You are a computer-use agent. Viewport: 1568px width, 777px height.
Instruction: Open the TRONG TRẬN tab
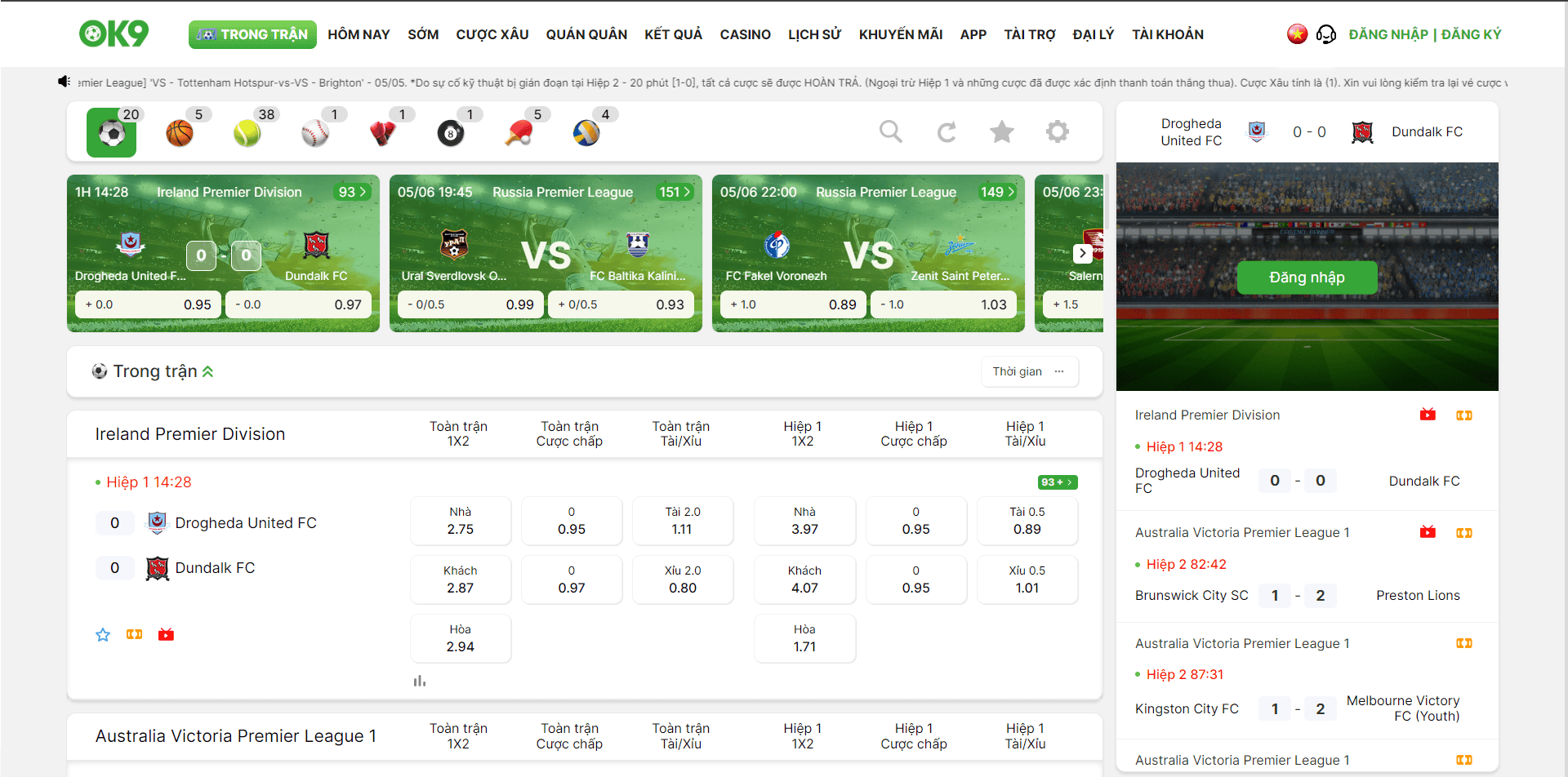point(252,34)
